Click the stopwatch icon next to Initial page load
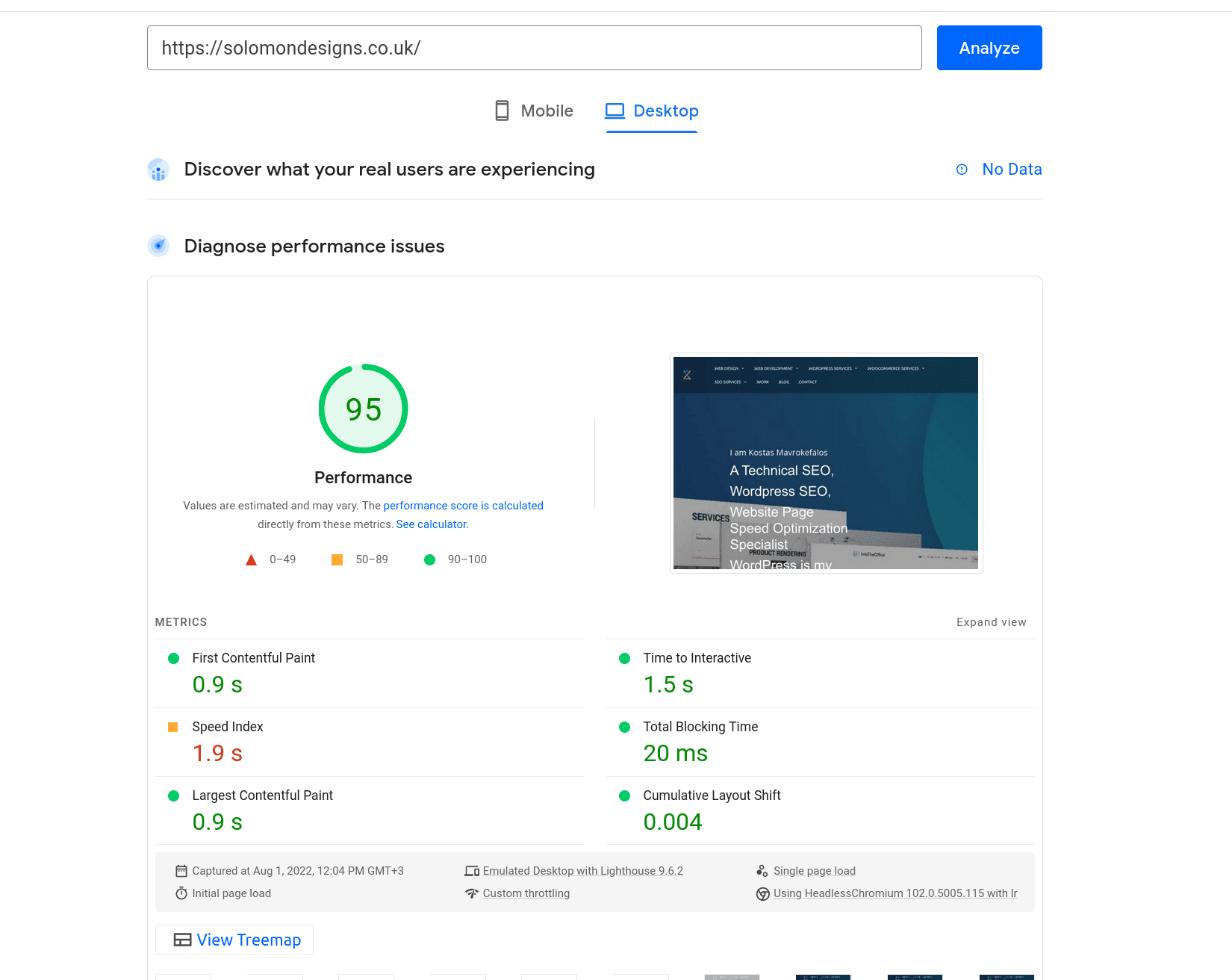Viewport: 1232px width, 980px height. 181,893
